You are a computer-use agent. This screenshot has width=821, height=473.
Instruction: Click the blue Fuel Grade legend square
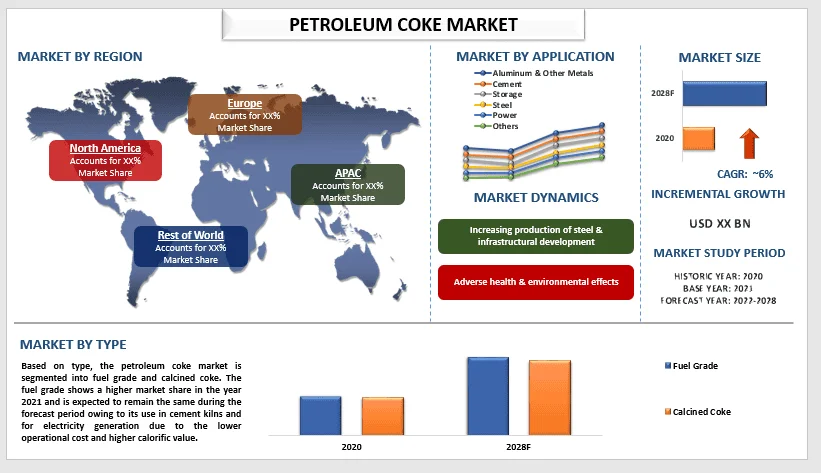point(667,366)
